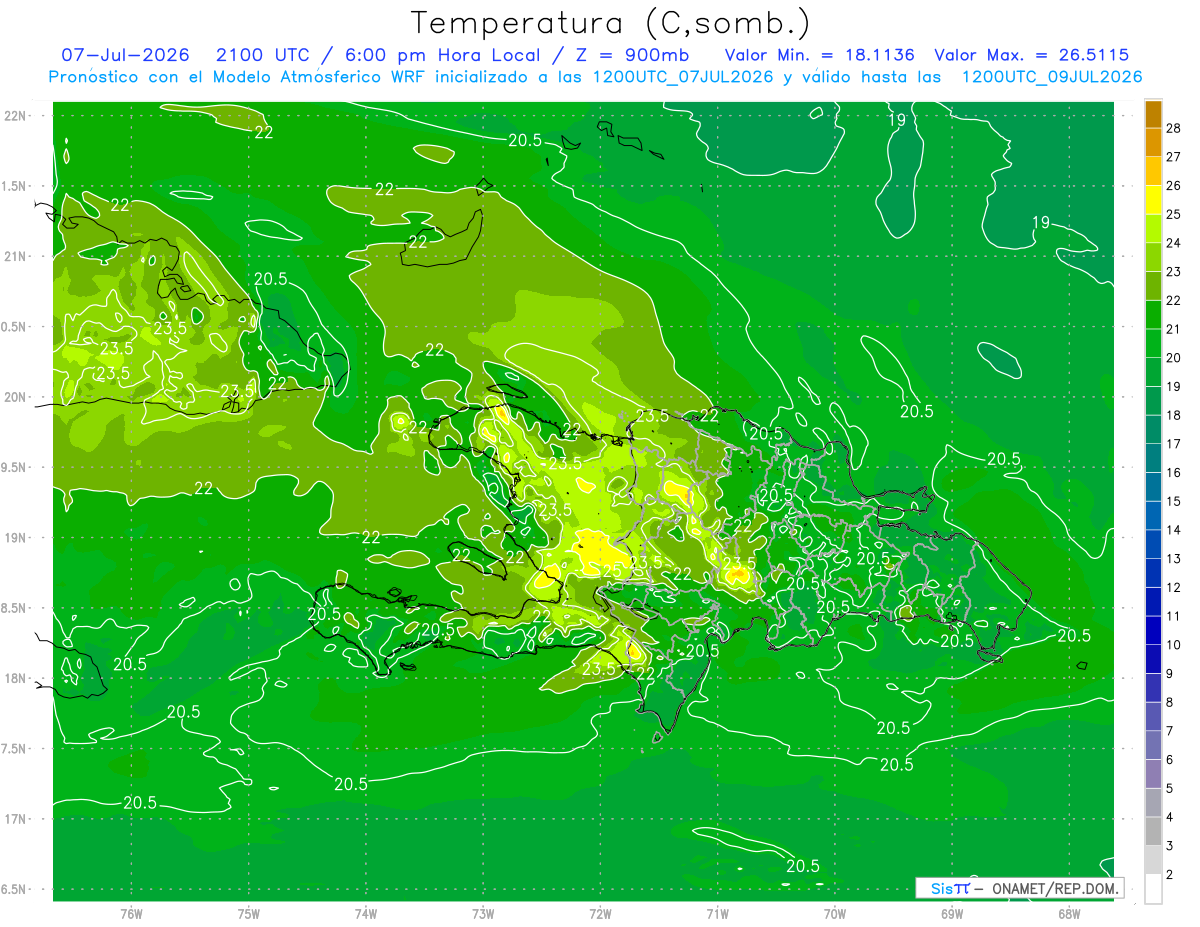Click the "69W" longitude axis label
Image resolution: width=1200 pixels, height=927 pixels.
point(952,915)
